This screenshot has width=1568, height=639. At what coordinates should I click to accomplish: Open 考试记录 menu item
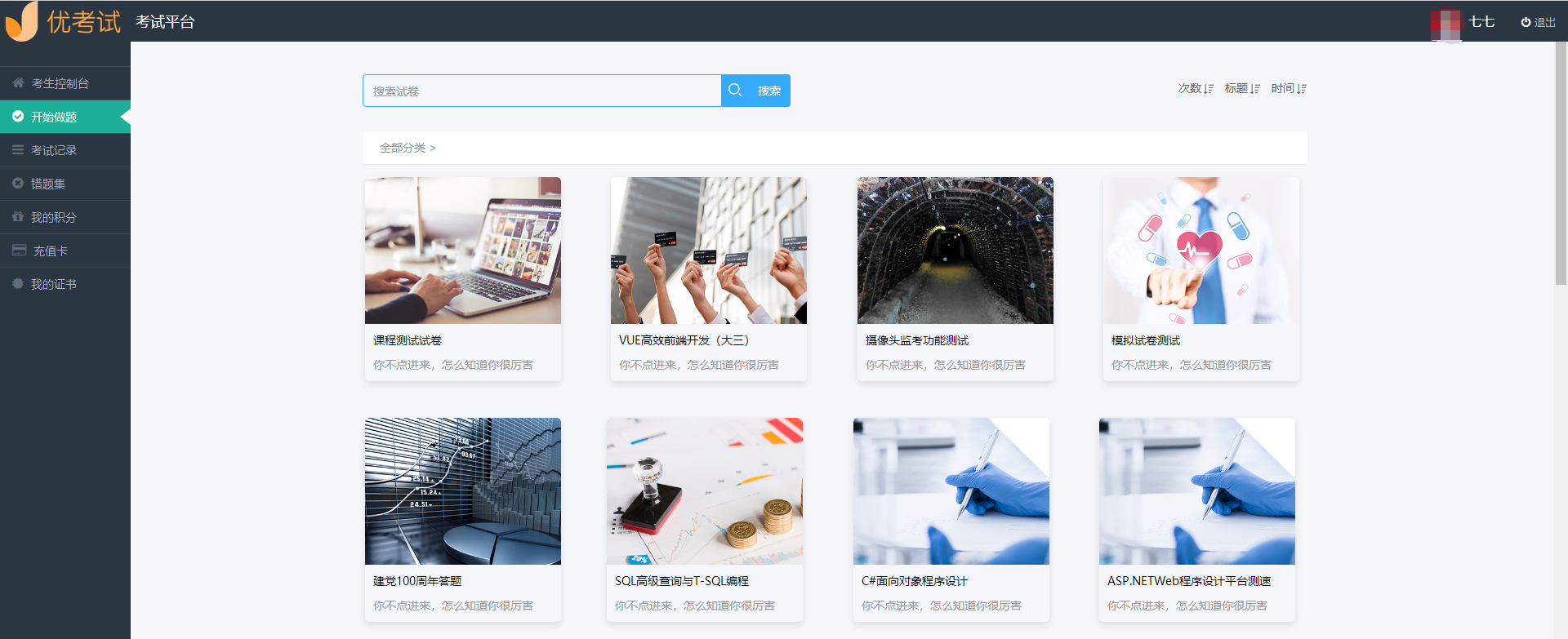pyautogui.click(x=65, y=150)
